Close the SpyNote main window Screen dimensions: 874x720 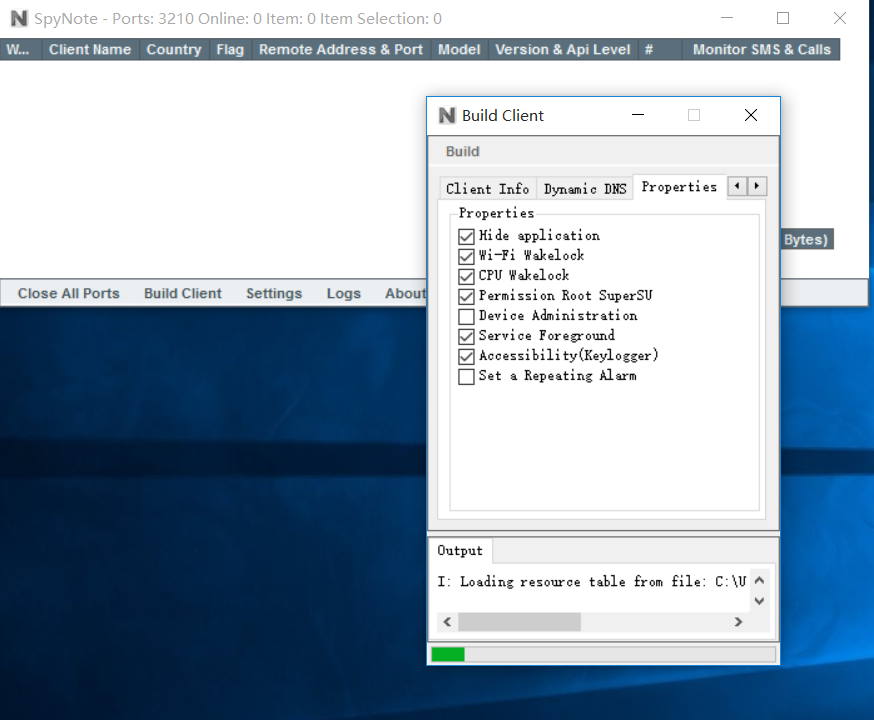pos(839,18)
